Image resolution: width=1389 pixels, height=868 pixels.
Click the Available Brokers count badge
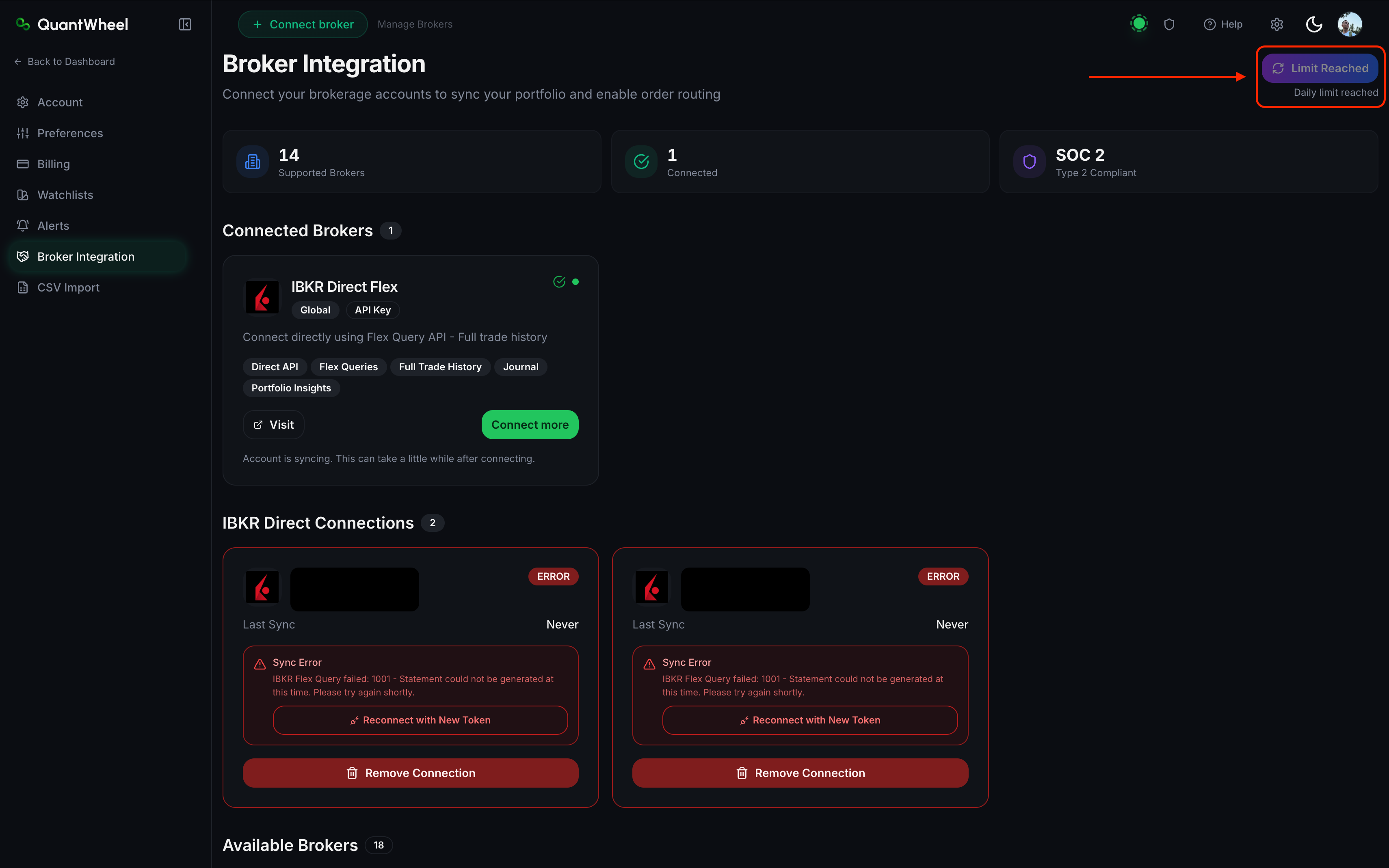379,845
